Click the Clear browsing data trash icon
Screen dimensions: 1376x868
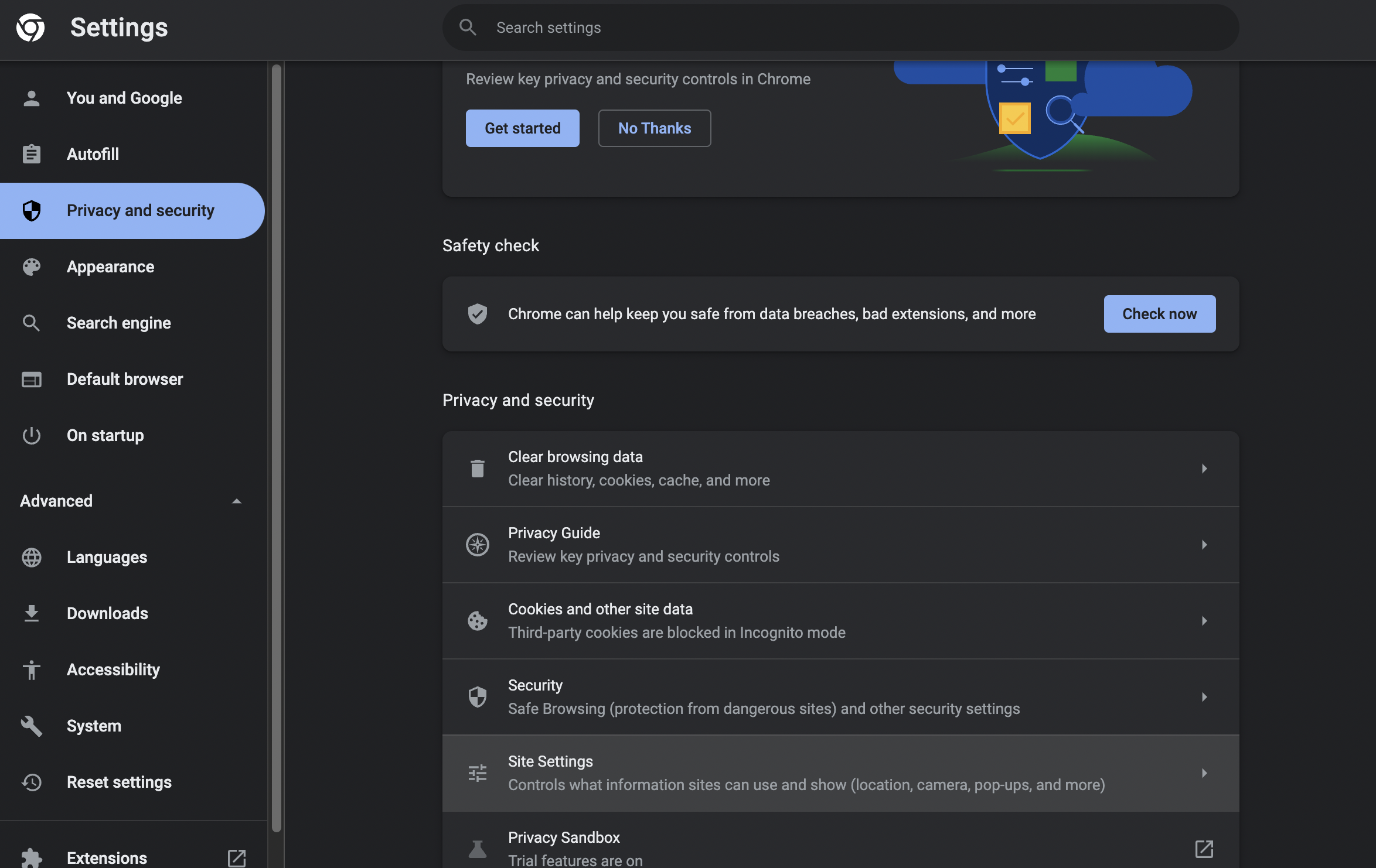[478, 468]
